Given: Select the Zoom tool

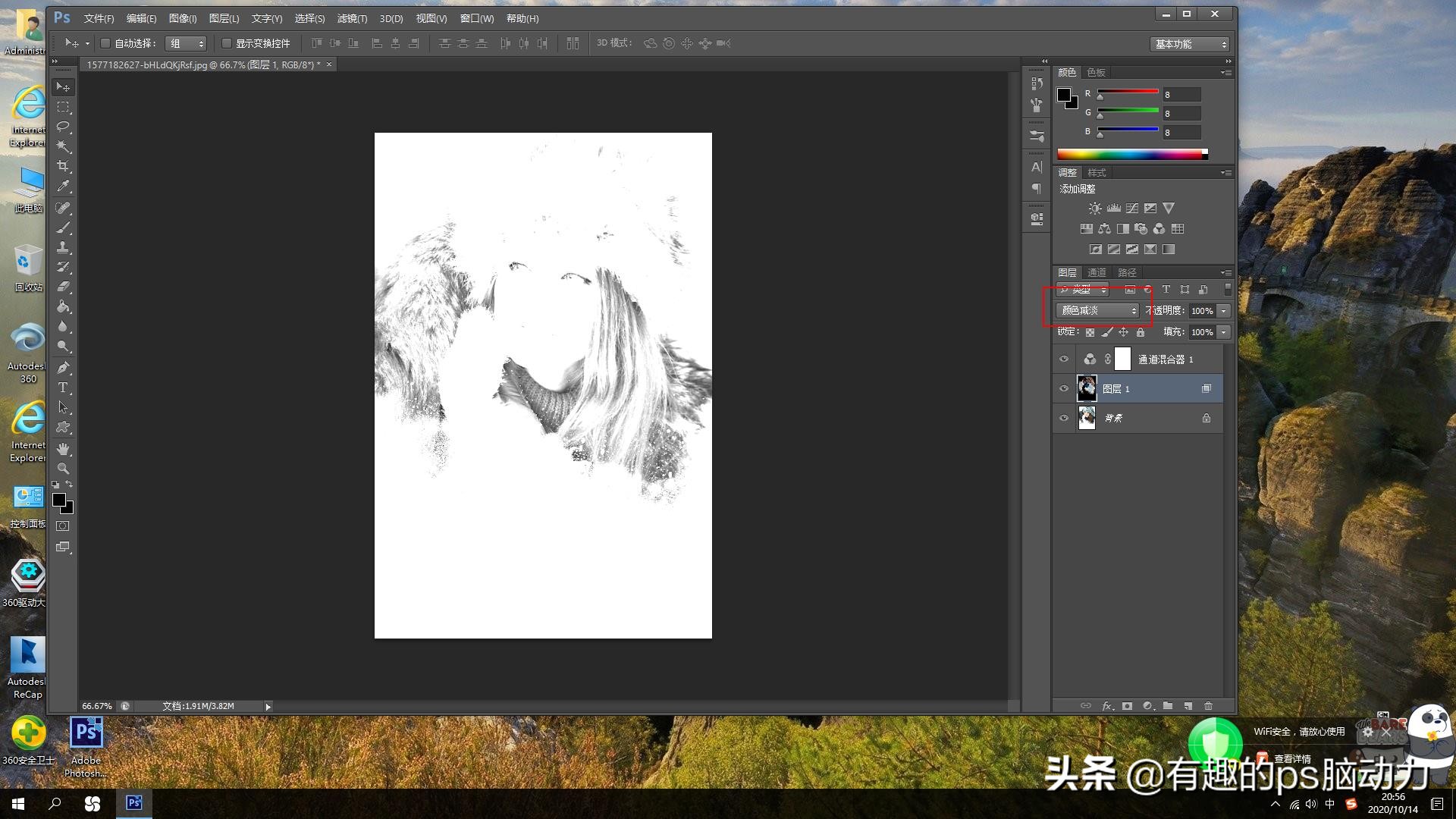Looking at the screenshot, I should [x=63, y=469].
